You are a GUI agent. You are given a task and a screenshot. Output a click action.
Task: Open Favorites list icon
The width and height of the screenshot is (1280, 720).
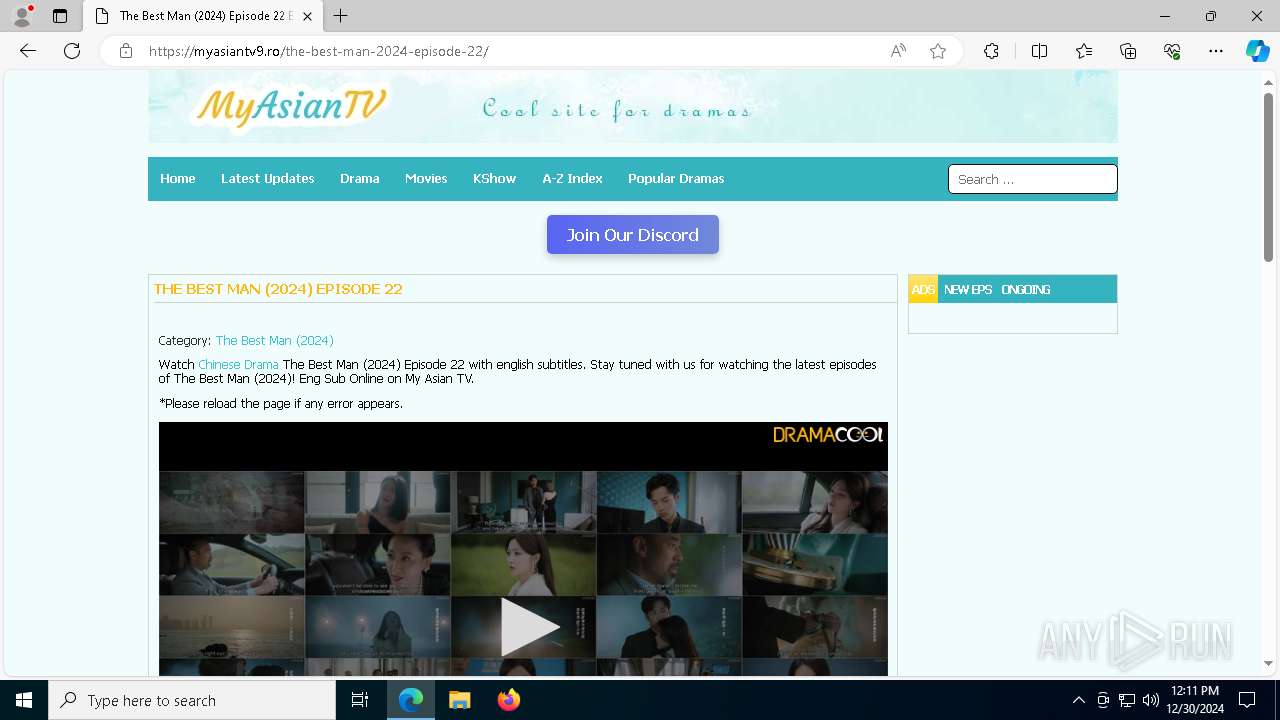click(1084, 51)
